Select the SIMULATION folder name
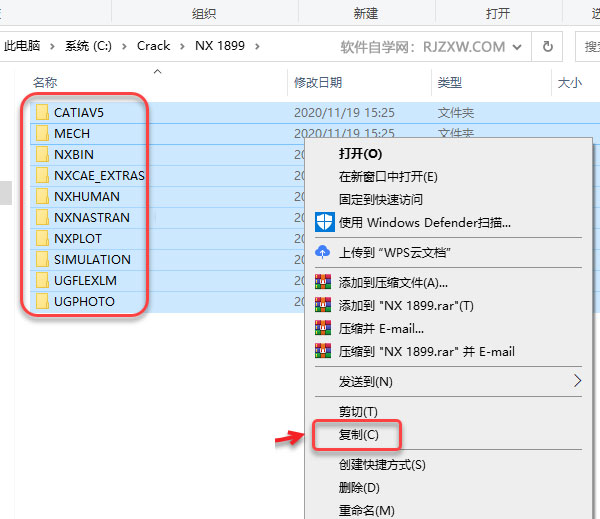 click(x=92, y=260)
